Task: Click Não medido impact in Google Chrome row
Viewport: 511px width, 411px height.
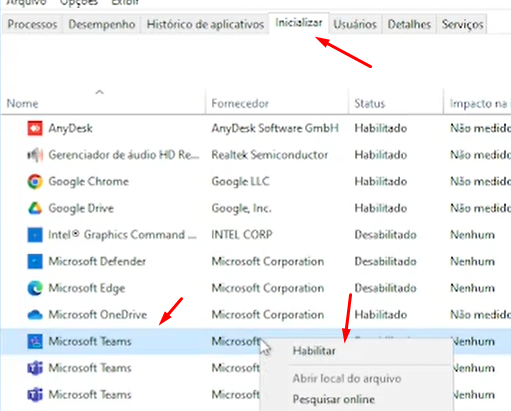Action: pyautogui.click(x=480, y=182)
